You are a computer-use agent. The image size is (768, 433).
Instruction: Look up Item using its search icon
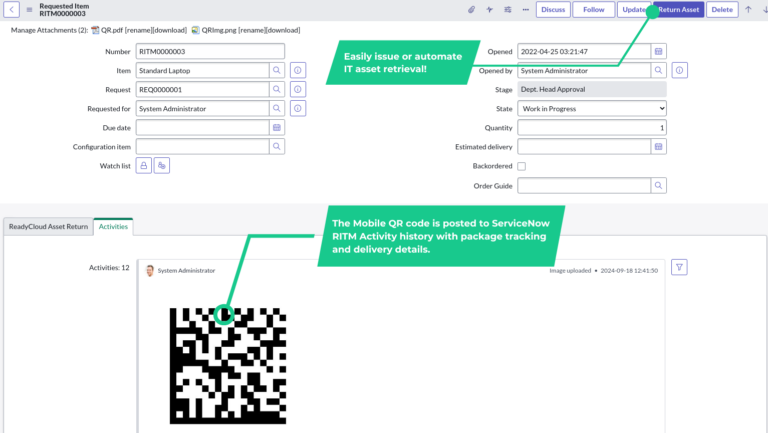(277, 70)
